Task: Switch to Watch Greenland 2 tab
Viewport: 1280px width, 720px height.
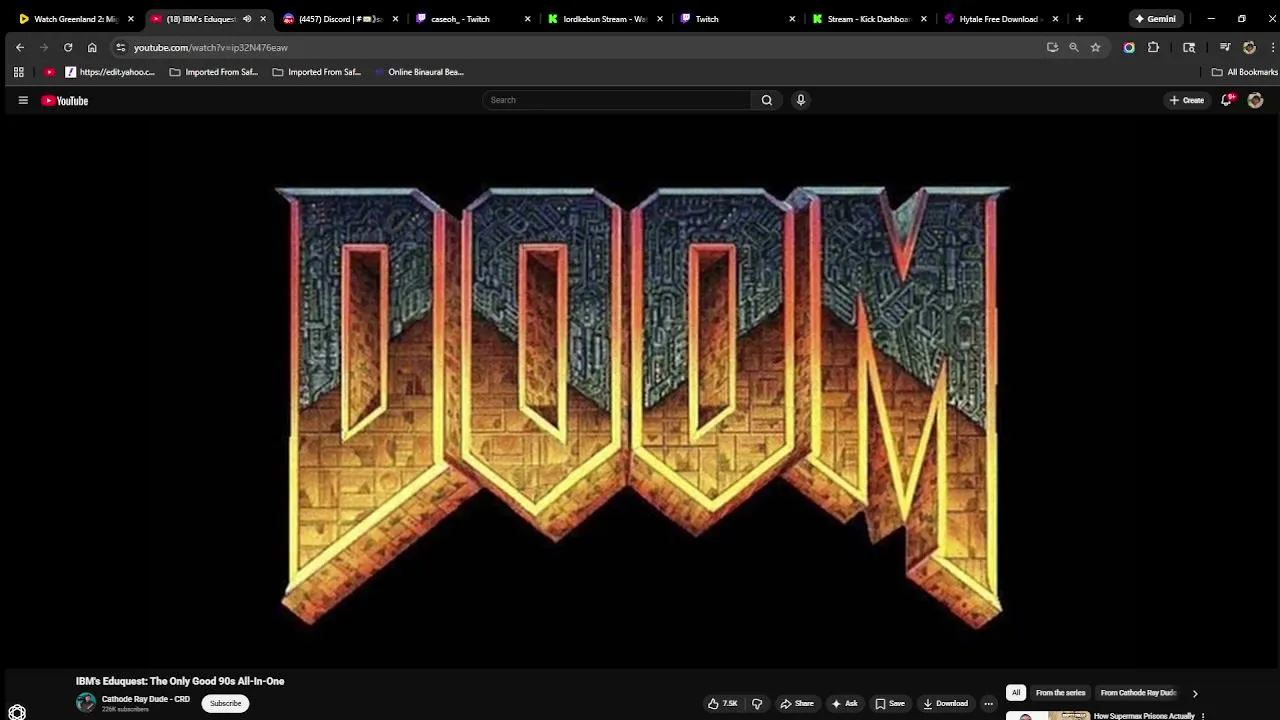Action: click(76, 19)
